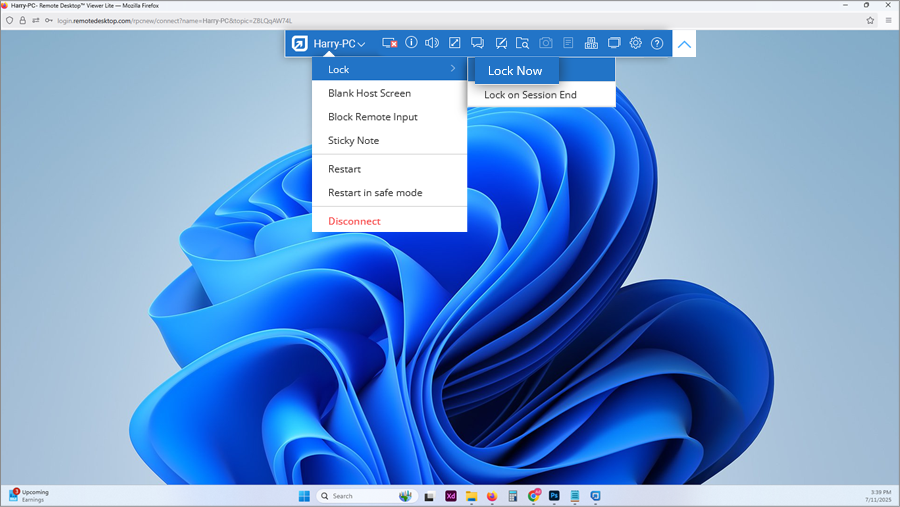Open the settings gear in toolbar

click(x=635, y=43)
